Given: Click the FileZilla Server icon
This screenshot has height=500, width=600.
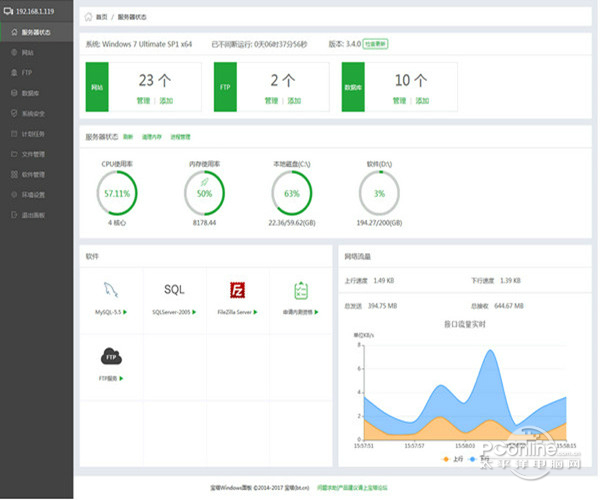Looking at the screenshot, I should coord(237,290).
